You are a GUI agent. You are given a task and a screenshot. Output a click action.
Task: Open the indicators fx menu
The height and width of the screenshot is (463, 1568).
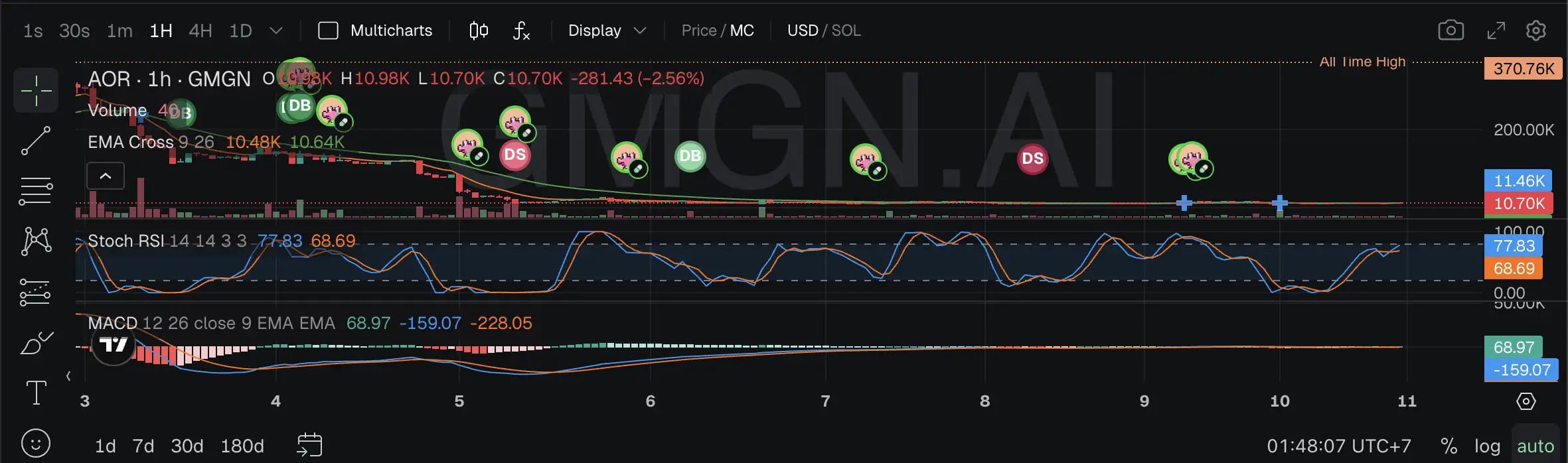coord(521,31)
